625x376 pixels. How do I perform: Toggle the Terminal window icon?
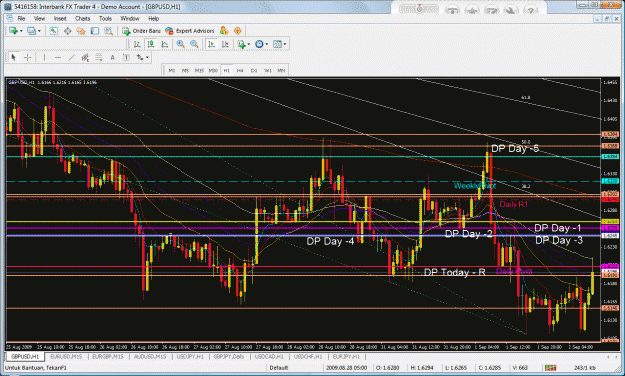click(94, 31)
